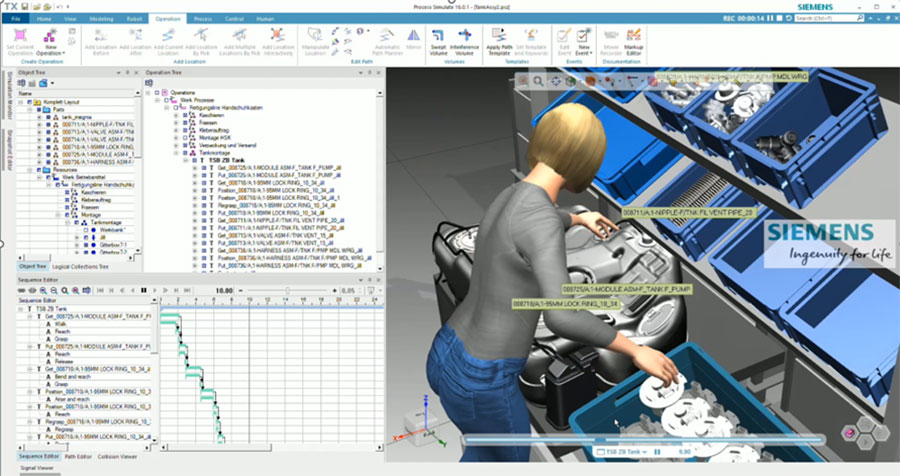Toggle checkbox next to Montage HSK
The height and width of the screenshot is (476, 900).
click(183, 137)
